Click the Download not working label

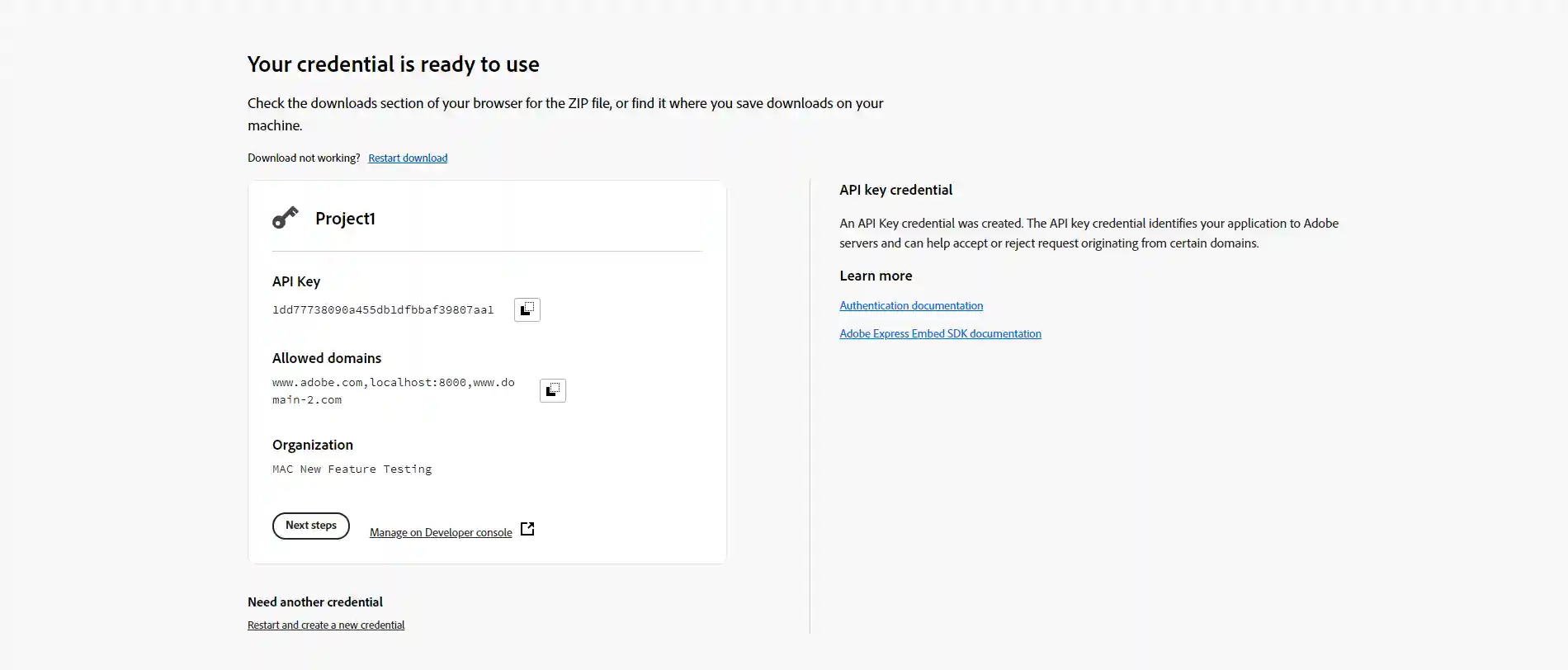[303, 158]
